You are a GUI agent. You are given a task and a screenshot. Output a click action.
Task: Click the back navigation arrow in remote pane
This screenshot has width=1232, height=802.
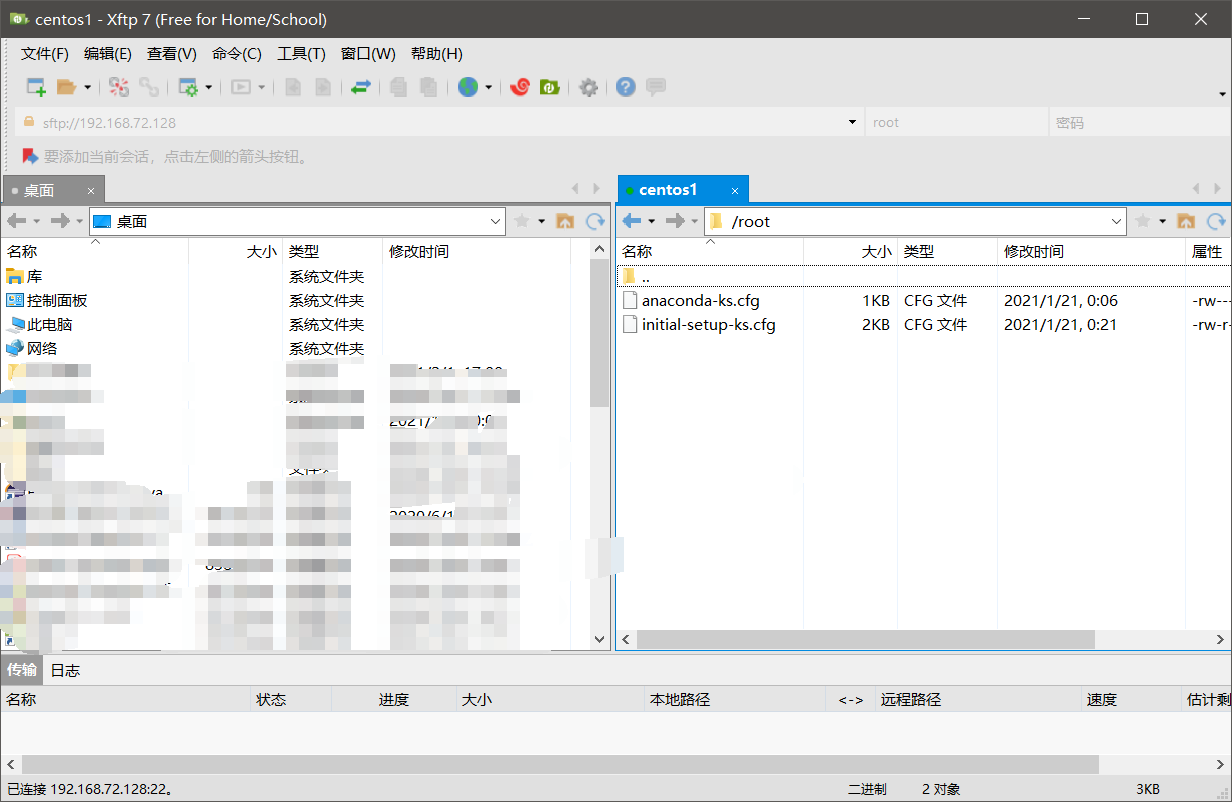click(633, 221)
